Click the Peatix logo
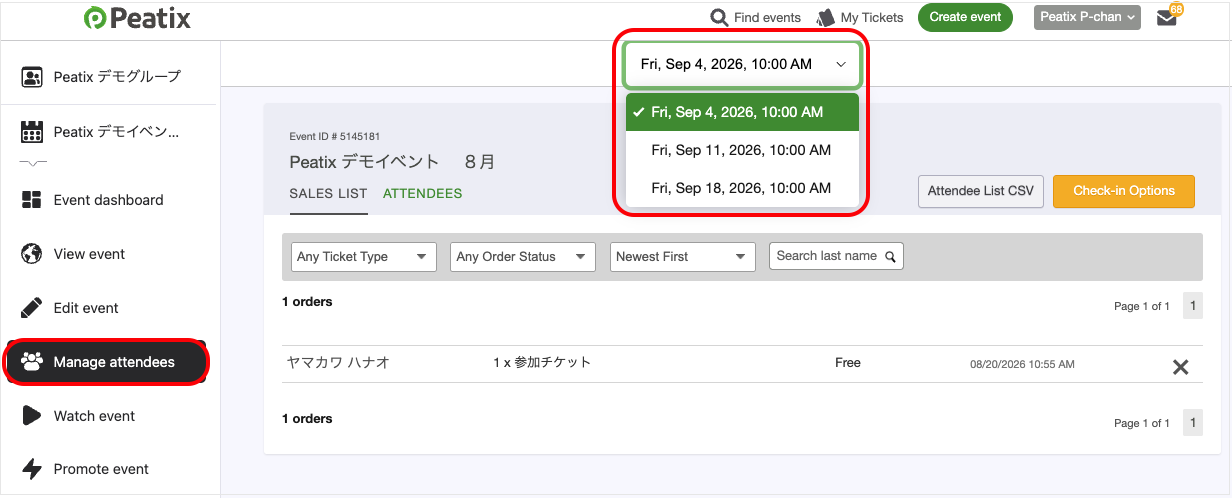1232x498 pixels. (137, 18)
